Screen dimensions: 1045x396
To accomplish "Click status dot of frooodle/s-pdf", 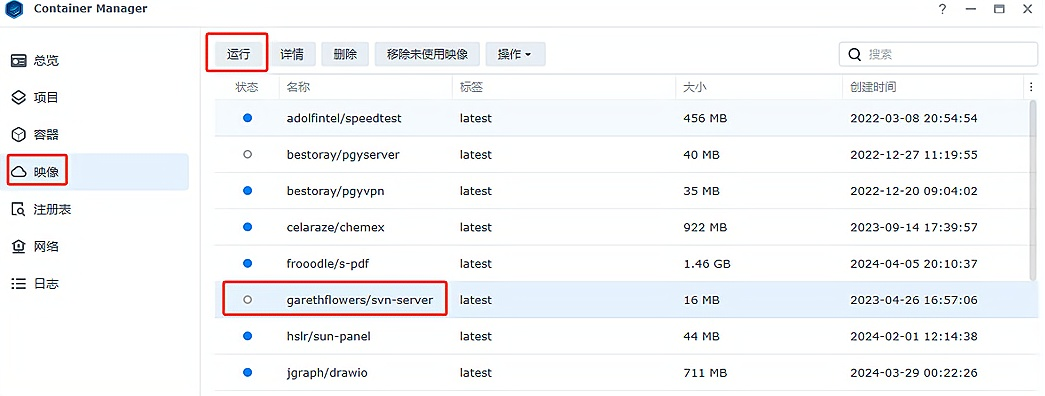I will click(x=247, y=263).
